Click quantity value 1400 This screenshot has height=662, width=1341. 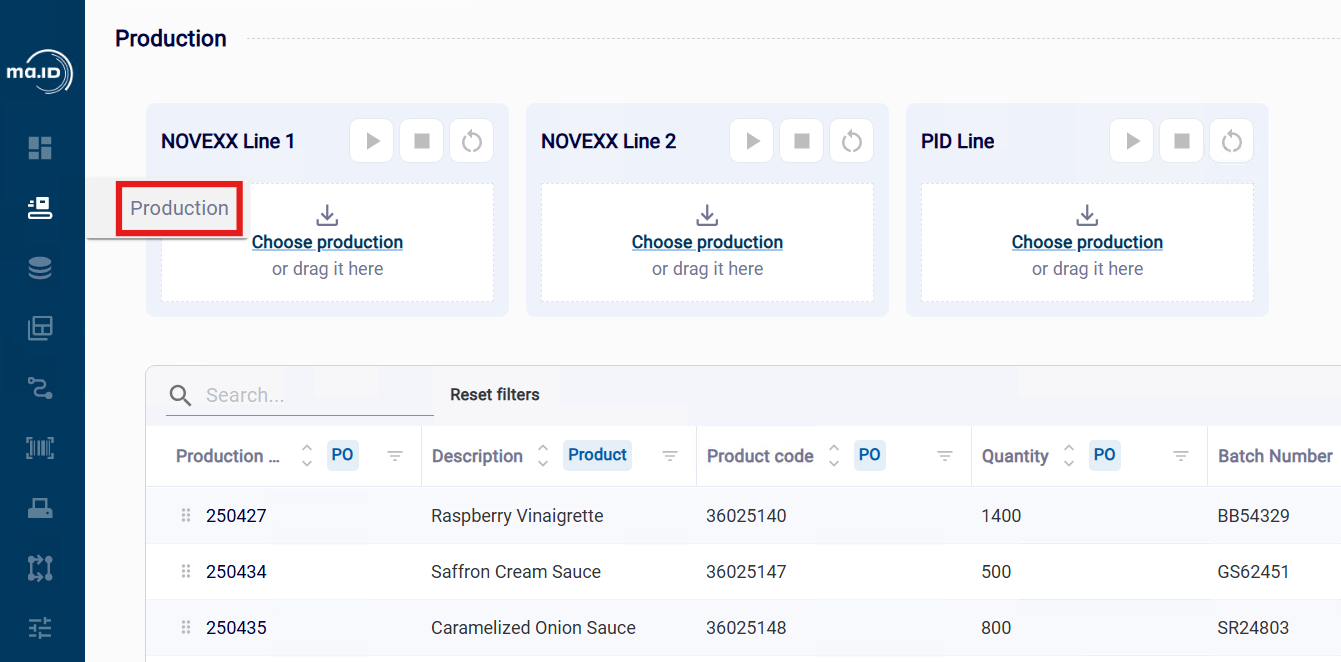coord(1001,516)
